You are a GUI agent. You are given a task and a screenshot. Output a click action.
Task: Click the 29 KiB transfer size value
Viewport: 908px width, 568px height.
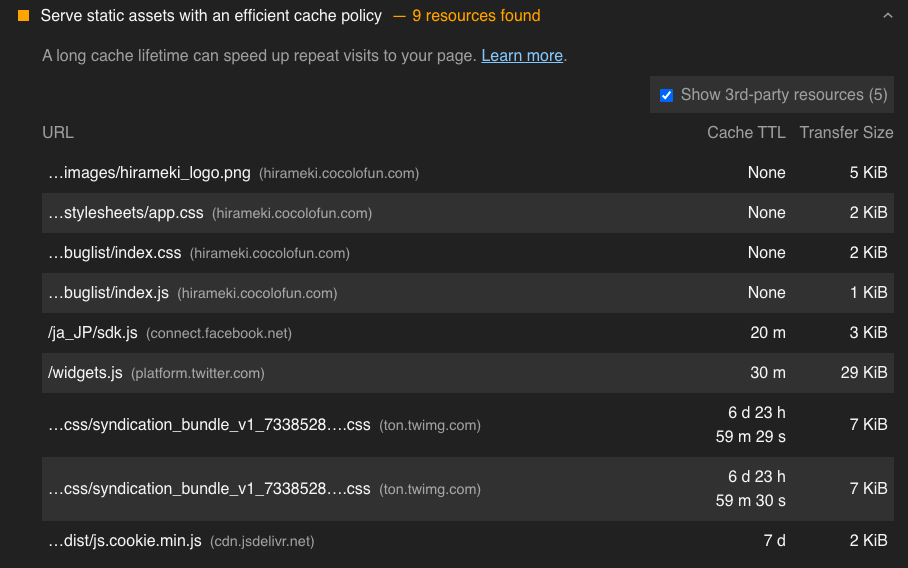point(864,372)
